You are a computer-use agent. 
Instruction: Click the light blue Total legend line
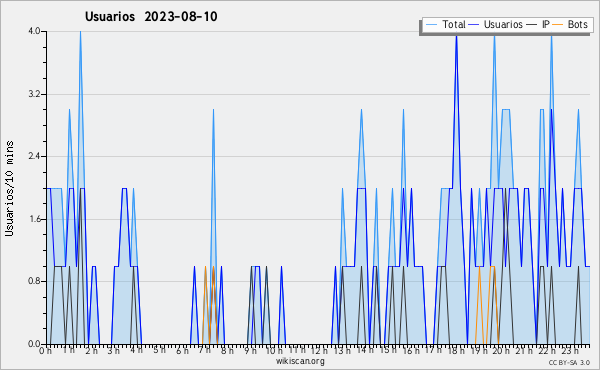tap(431, 25)
